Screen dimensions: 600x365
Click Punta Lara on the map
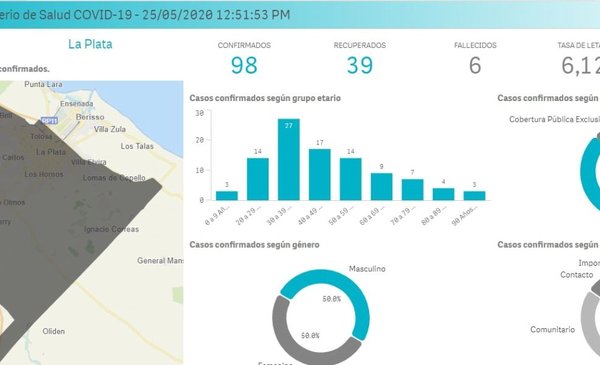tap(43, 84)
